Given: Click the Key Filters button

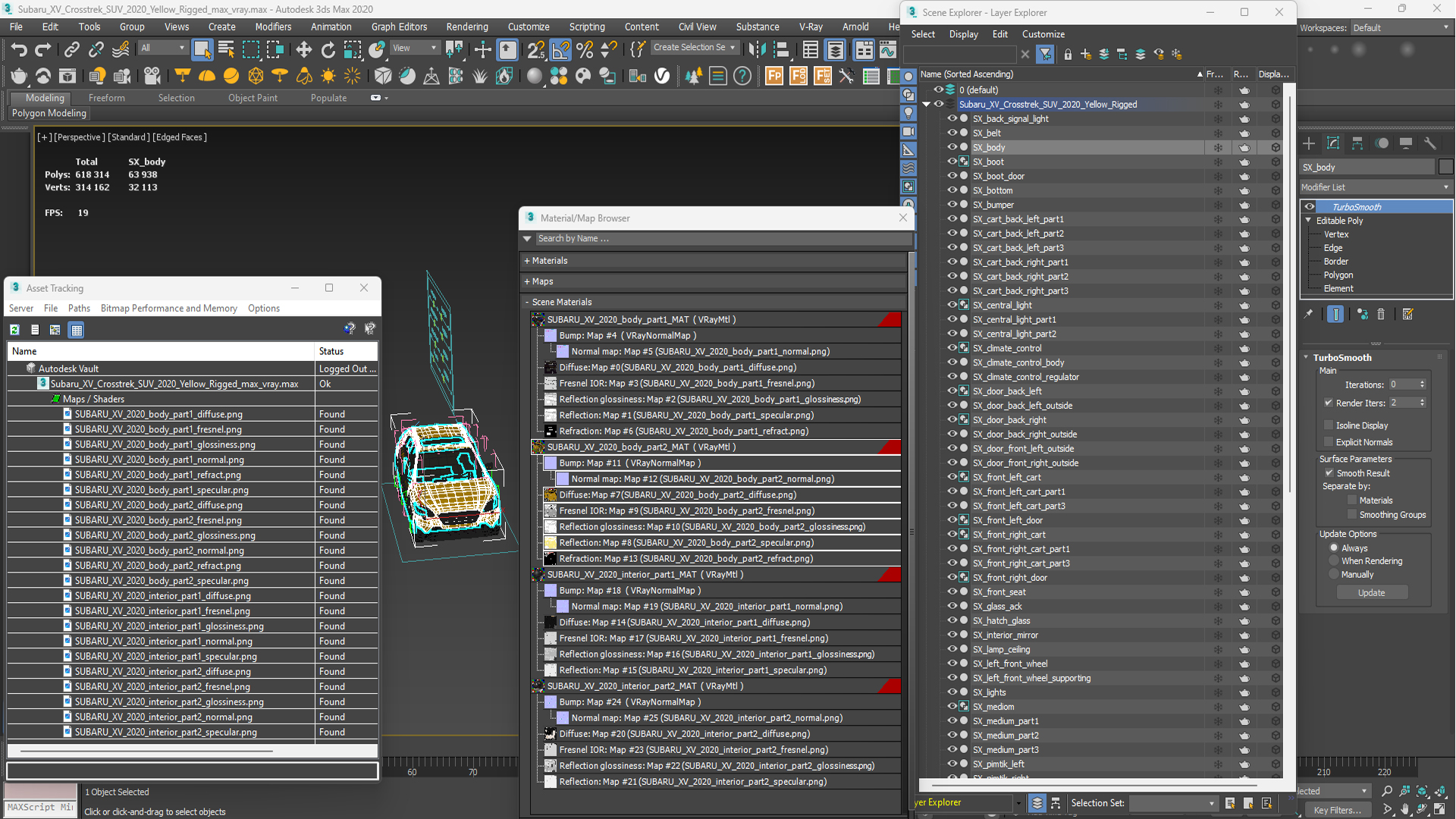Looking at the screenshot, I should tap(1338, 810).
